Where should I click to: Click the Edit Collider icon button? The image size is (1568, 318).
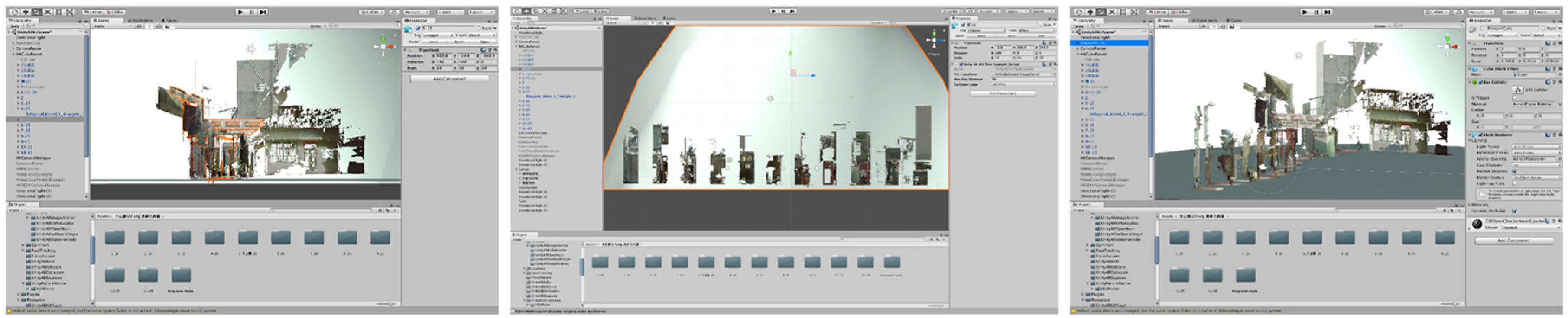click(x=1518, y=90)
